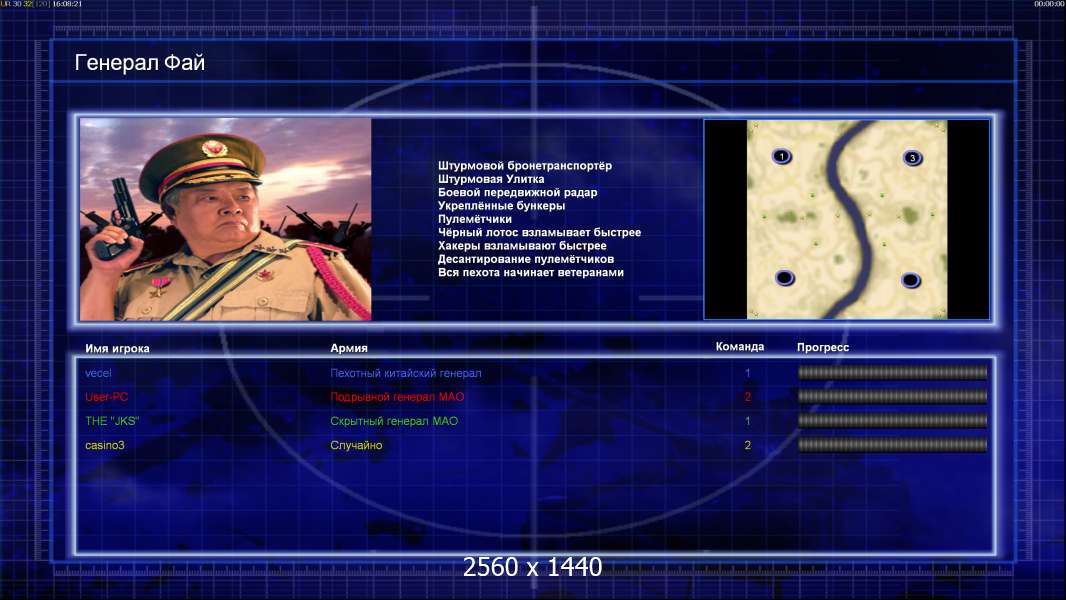Image resolution: width=1066 pixels, height=600 pixels.
Task: Select player 'User-PC' in the red row
Action: [106, 397]
